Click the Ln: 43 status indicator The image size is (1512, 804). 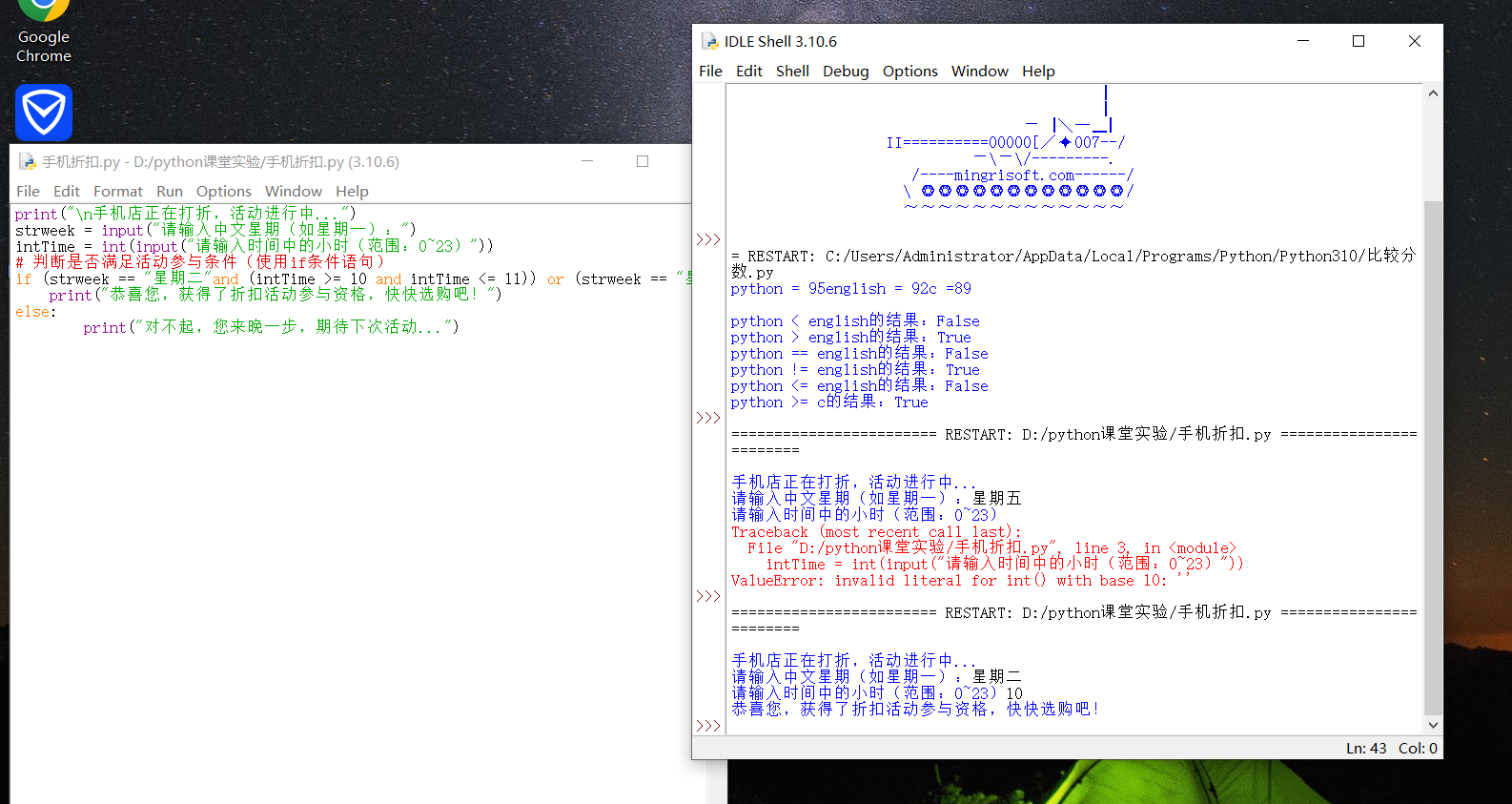tap(1366, 749)
